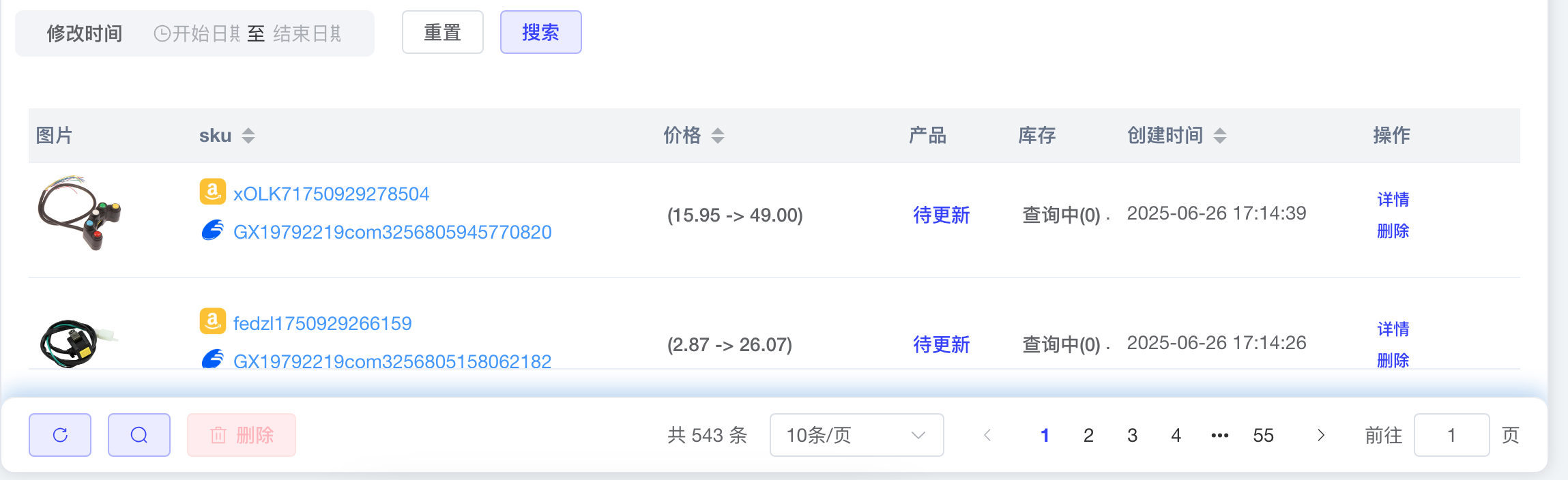Go to page 2
Viewport: 1568px width, 480px height.
pyautogui.click(x=1088, y=435)
